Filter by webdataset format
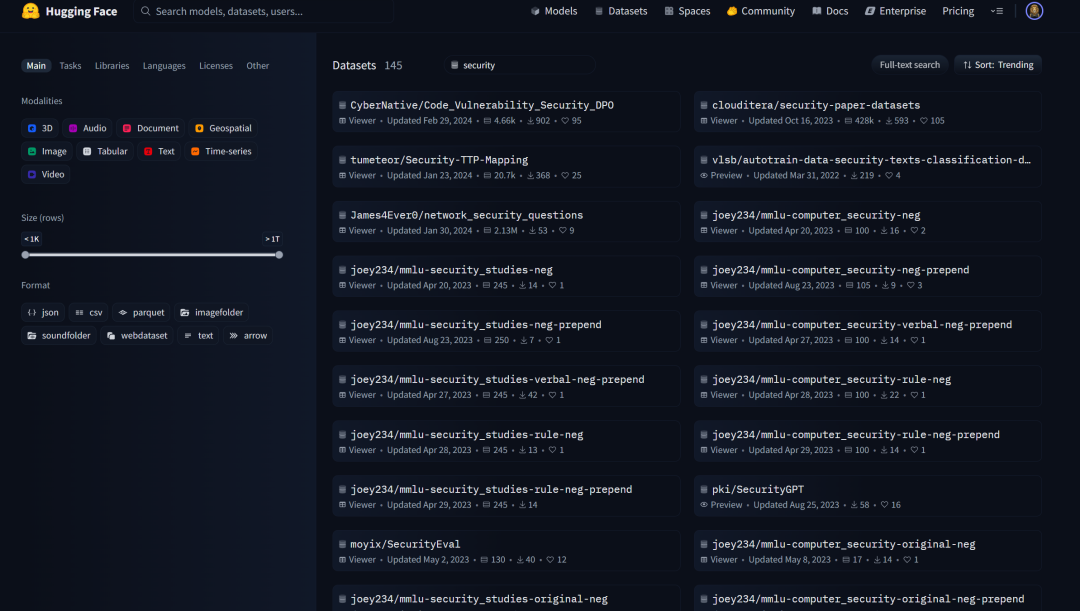The height and width of the screenshot is (611, 1080). coord(137,335)
